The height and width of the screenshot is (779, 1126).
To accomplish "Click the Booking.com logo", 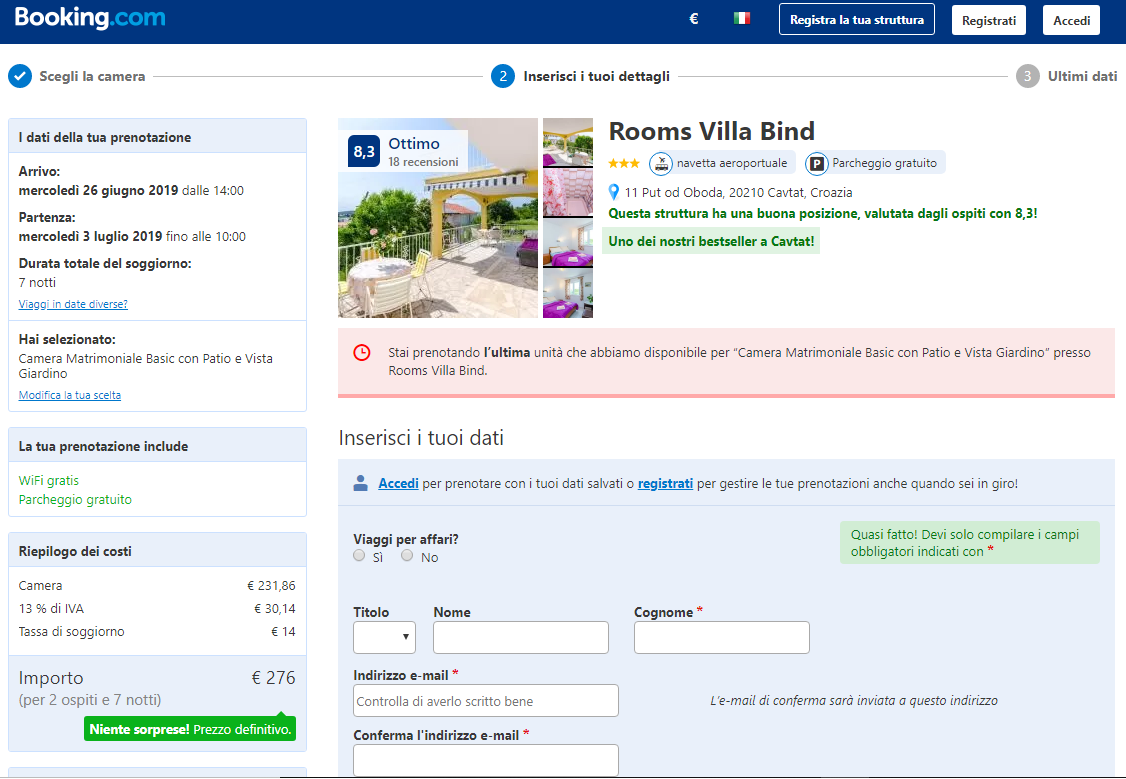I will 90,18.
